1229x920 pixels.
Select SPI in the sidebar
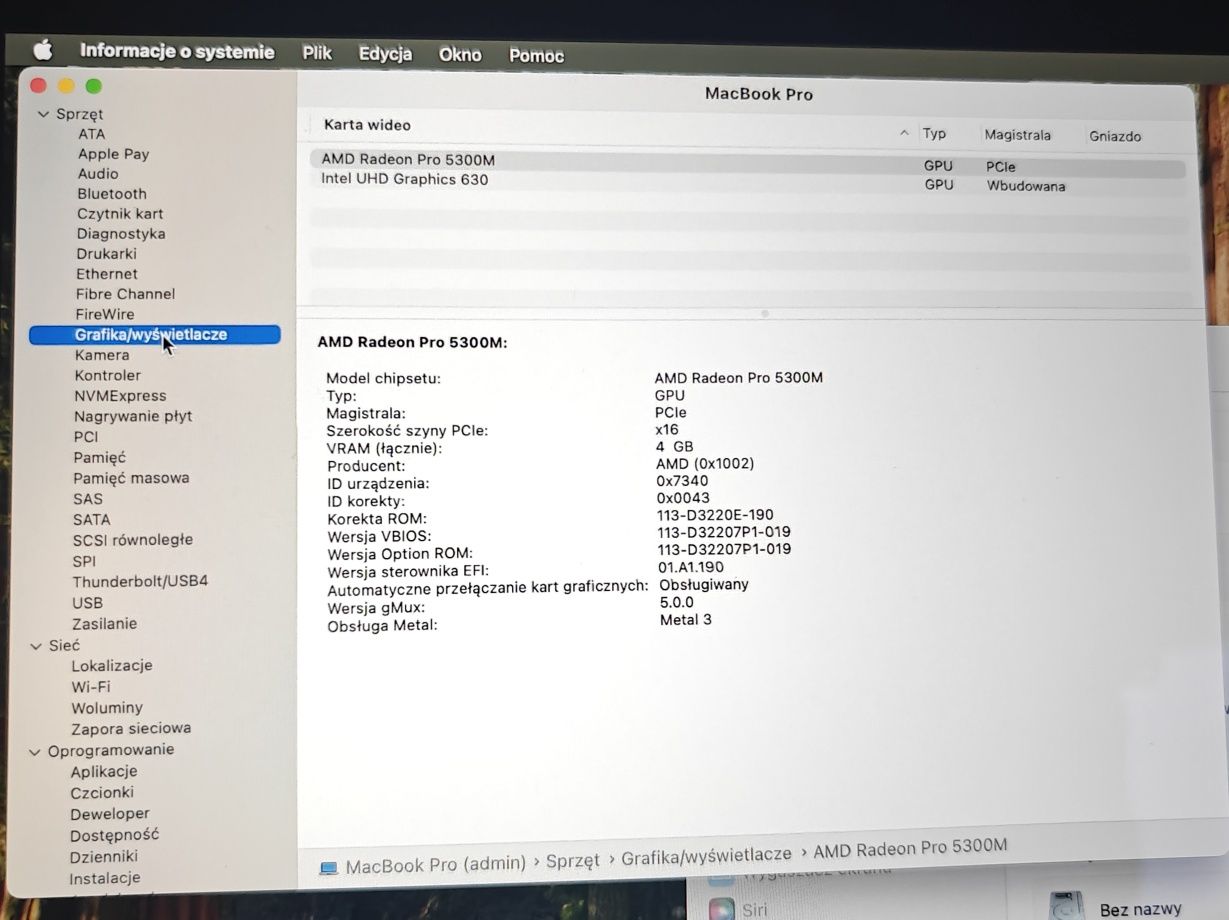(x=85, y=561)
